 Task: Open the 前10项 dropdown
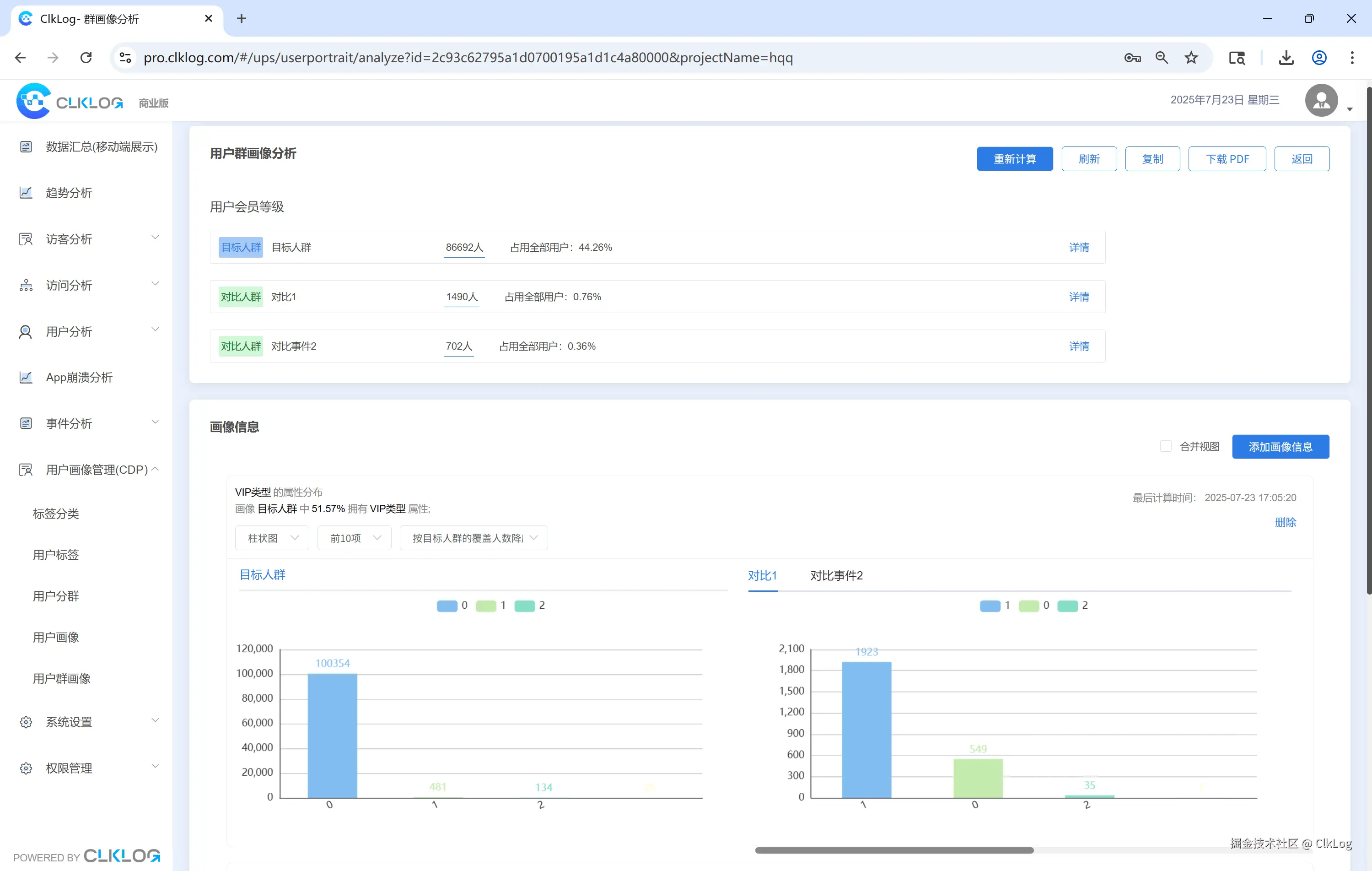click(354, 537)
